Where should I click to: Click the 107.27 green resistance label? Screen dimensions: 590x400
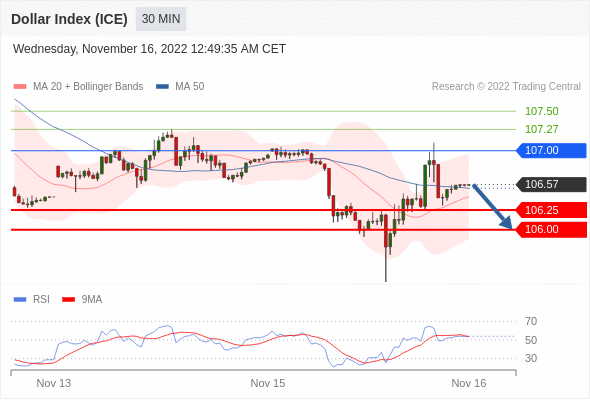pos(541,129)
